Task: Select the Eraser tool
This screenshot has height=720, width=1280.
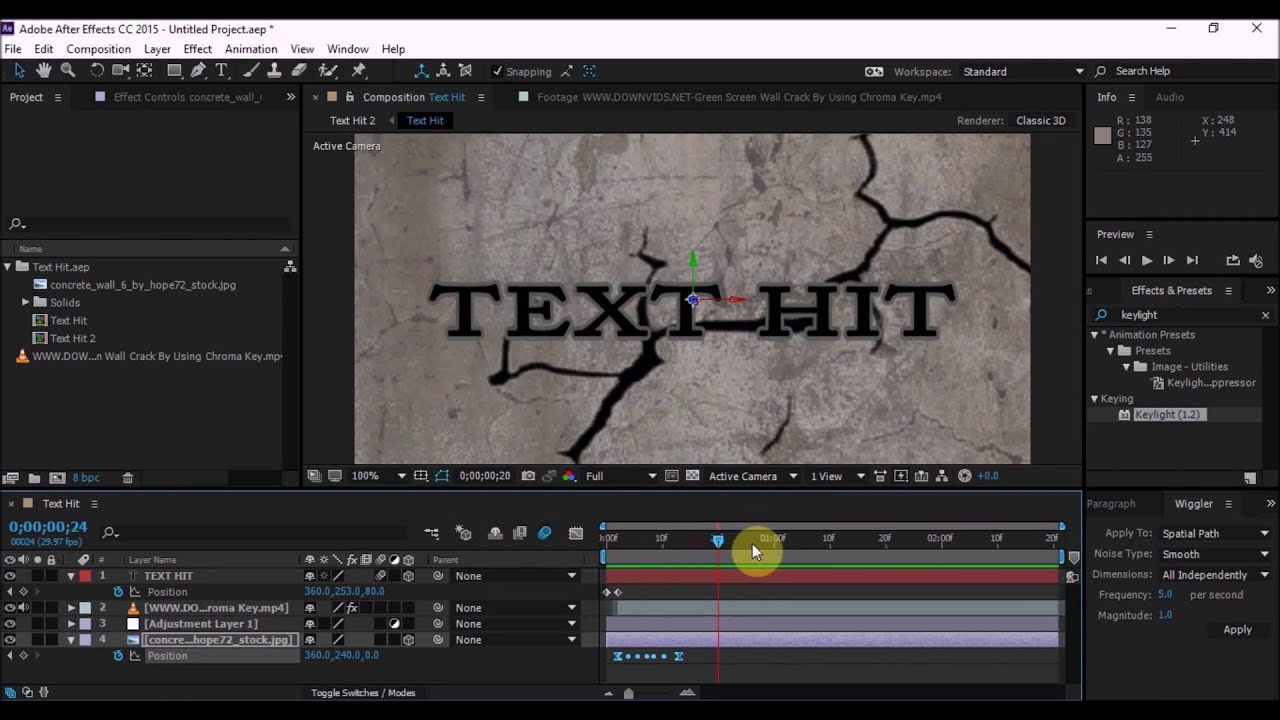Action: [x=299, y=70]
